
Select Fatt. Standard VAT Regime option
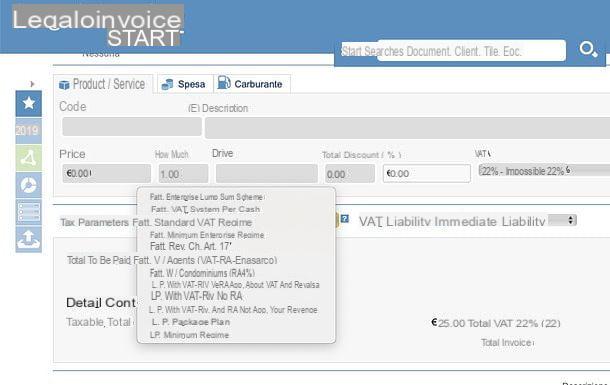coord(192,222)
